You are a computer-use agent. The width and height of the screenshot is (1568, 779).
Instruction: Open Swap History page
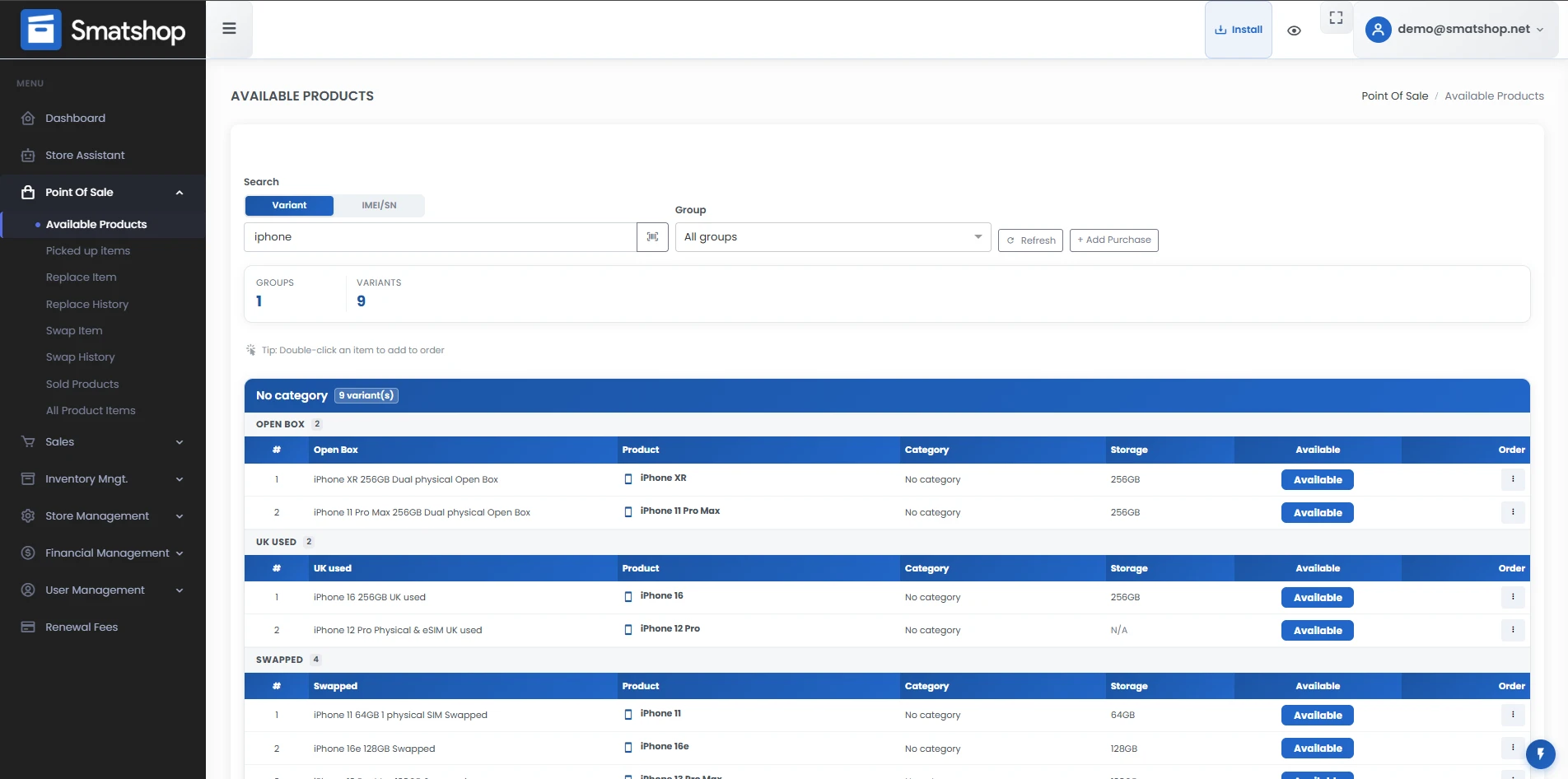pyautogui.click(x=81, y=357)
